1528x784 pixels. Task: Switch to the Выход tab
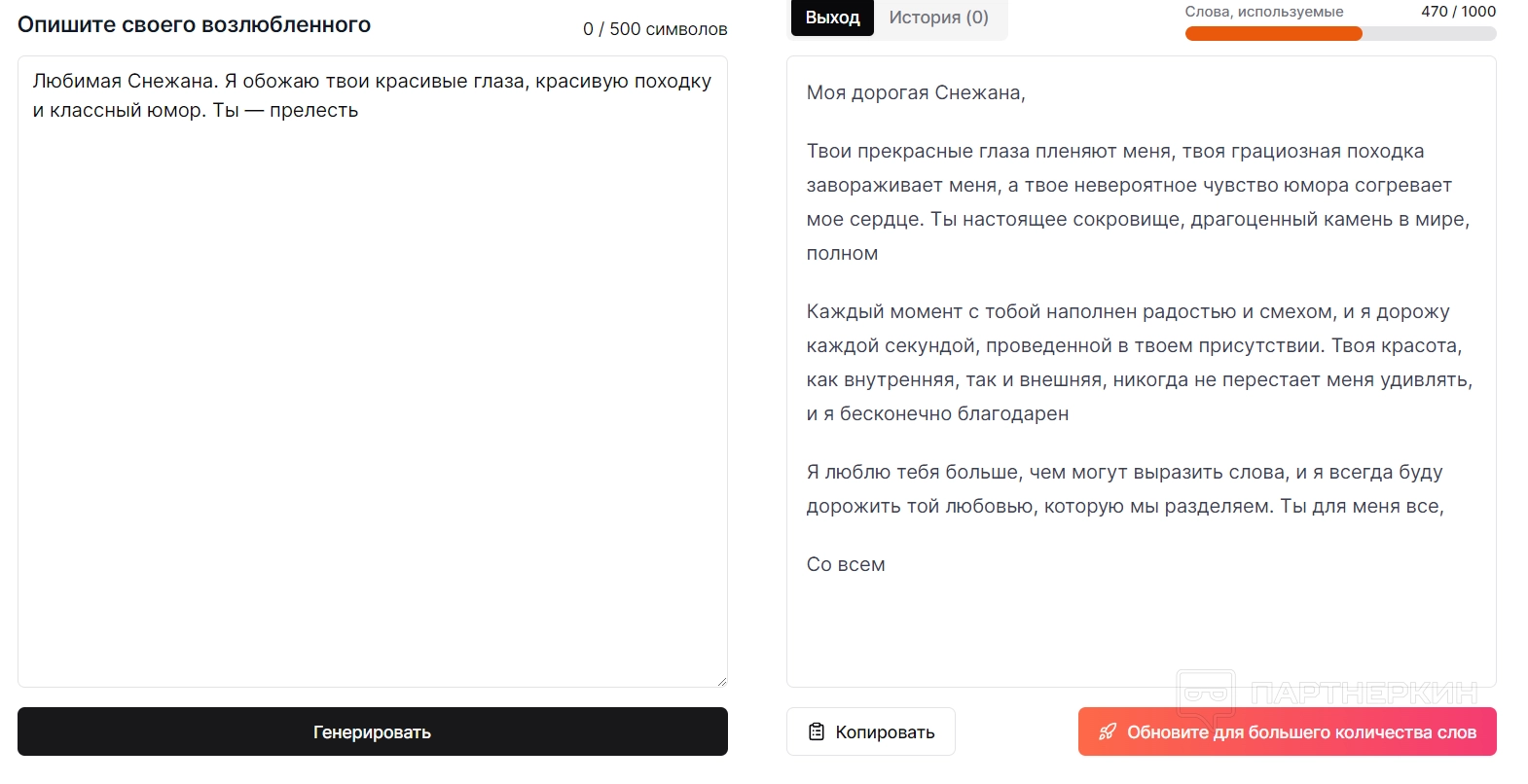pyautogui.click(x=832, y=18)
